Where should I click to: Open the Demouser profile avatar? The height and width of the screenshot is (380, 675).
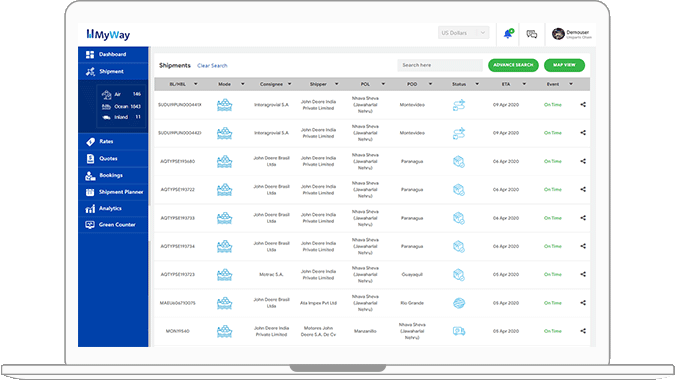coord(558,34)
